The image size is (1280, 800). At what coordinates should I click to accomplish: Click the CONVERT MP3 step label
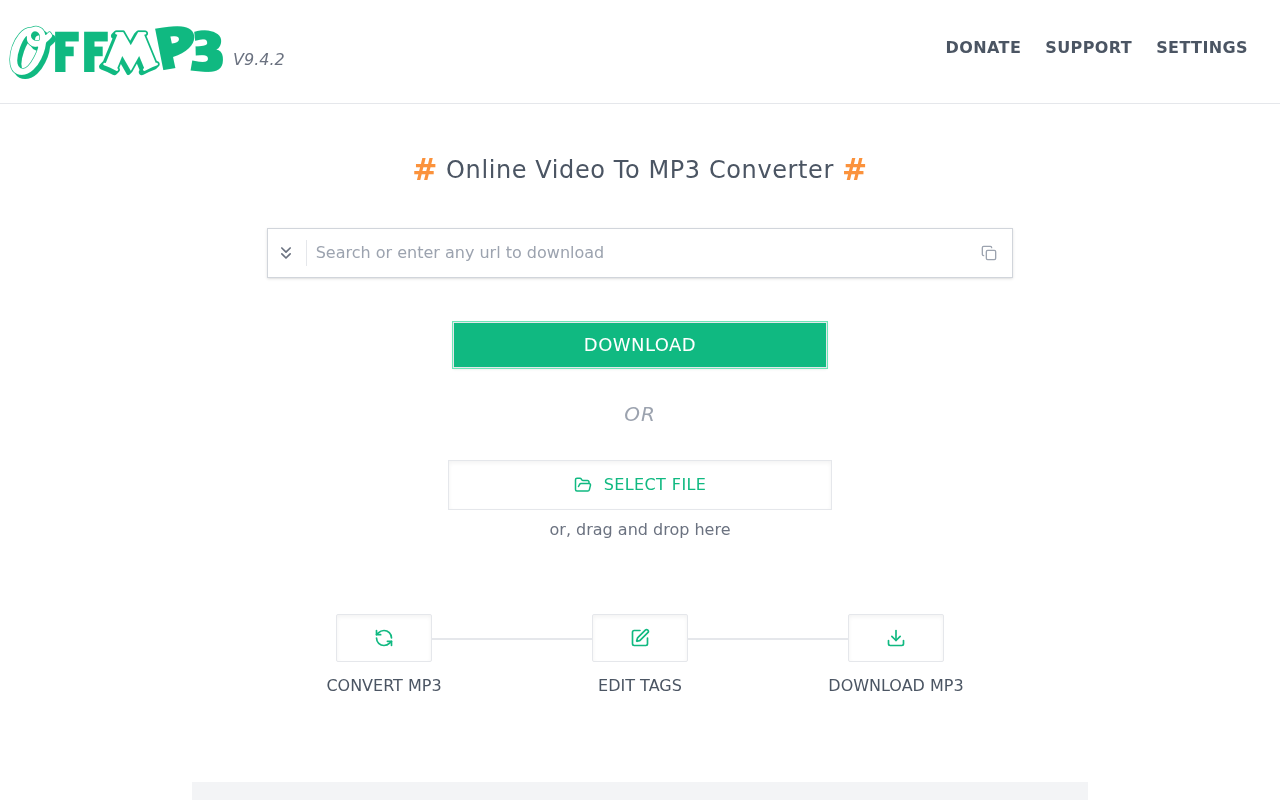coord(384,686)
